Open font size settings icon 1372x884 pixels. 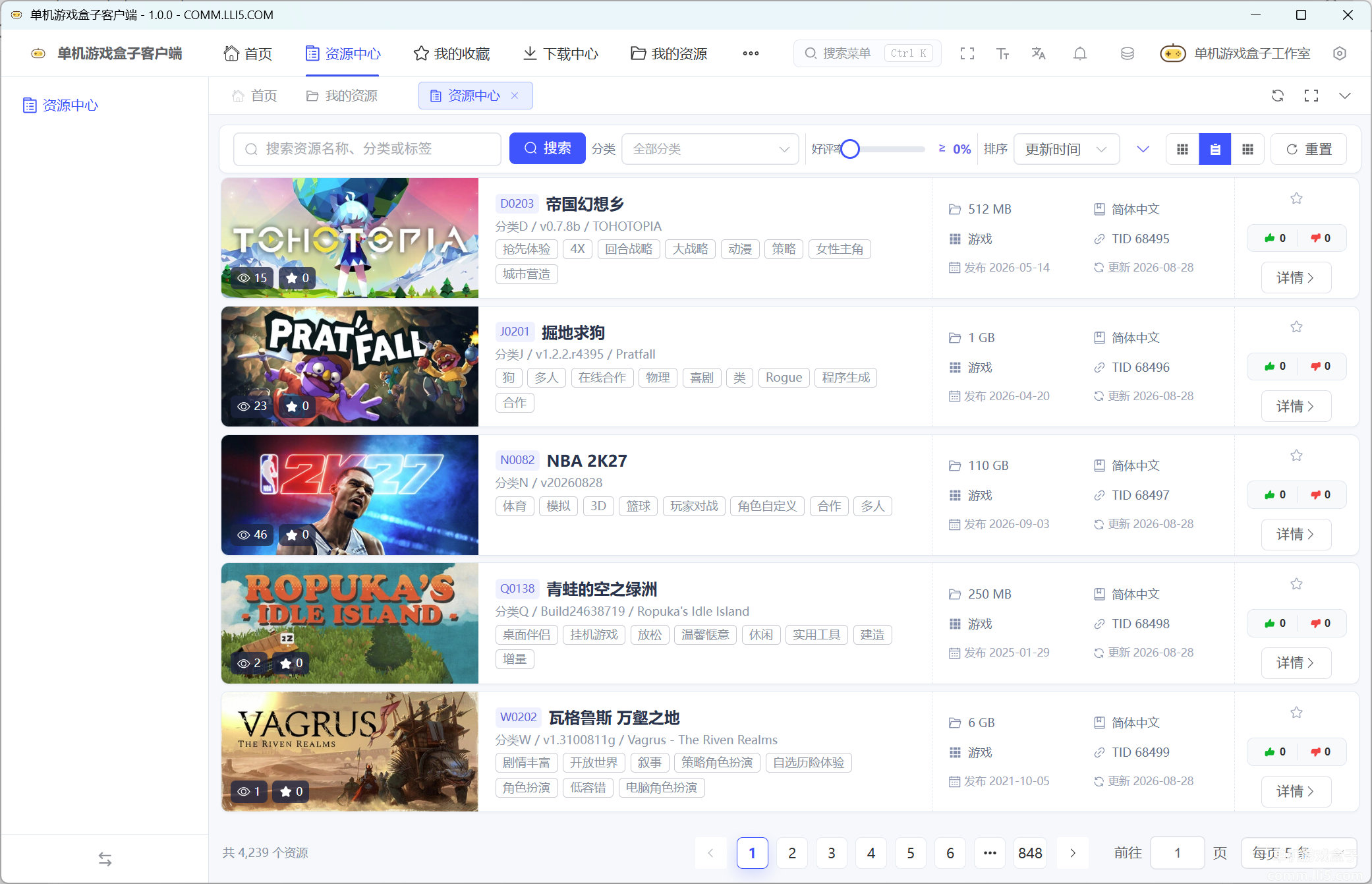1003,53
